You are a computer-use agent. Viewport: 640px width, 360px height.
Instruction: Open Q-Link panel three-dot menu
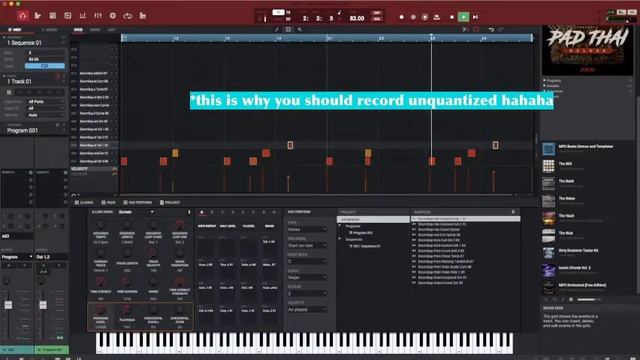click(189, 212)
